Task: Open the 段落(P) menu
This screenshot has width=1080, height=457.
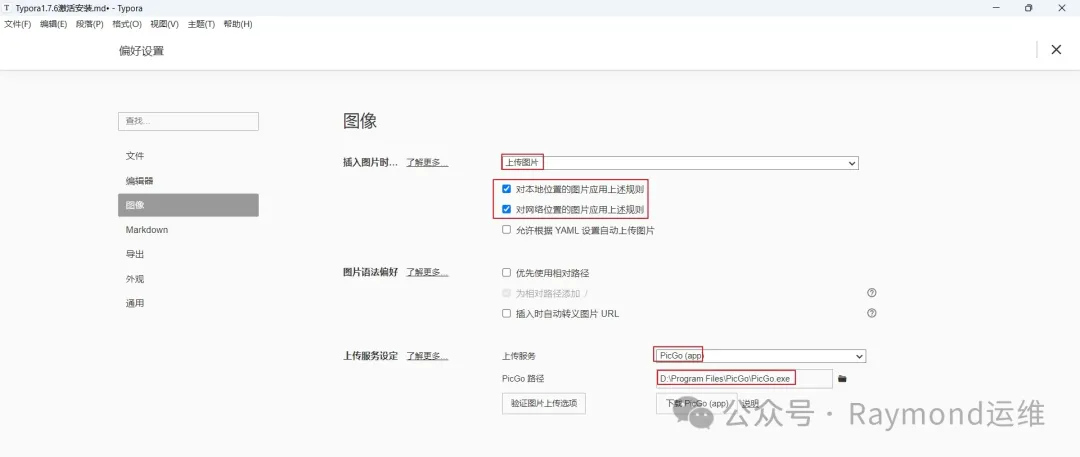Action: 90,24
